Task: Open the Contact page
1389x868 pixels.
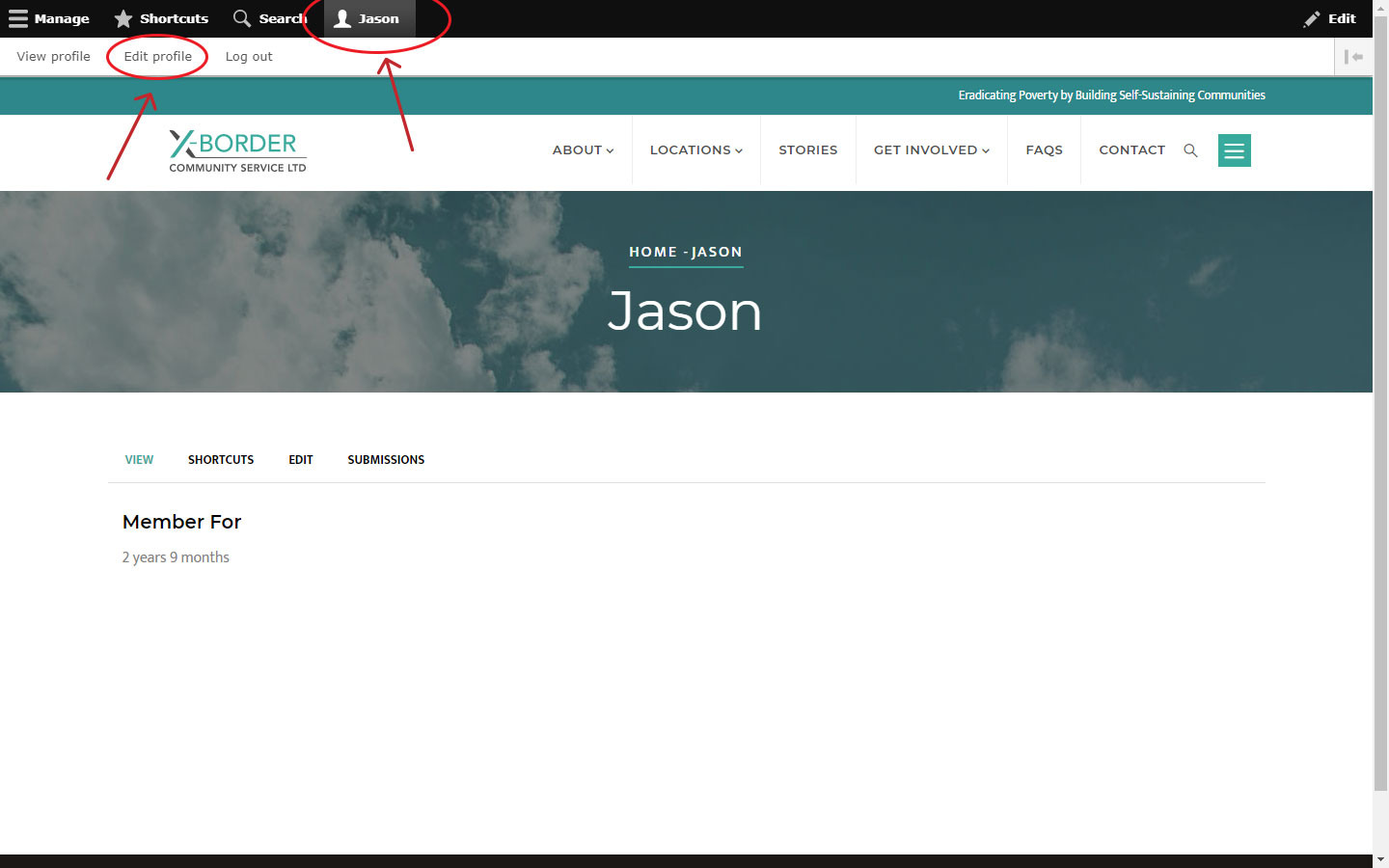Action: 1131,150
